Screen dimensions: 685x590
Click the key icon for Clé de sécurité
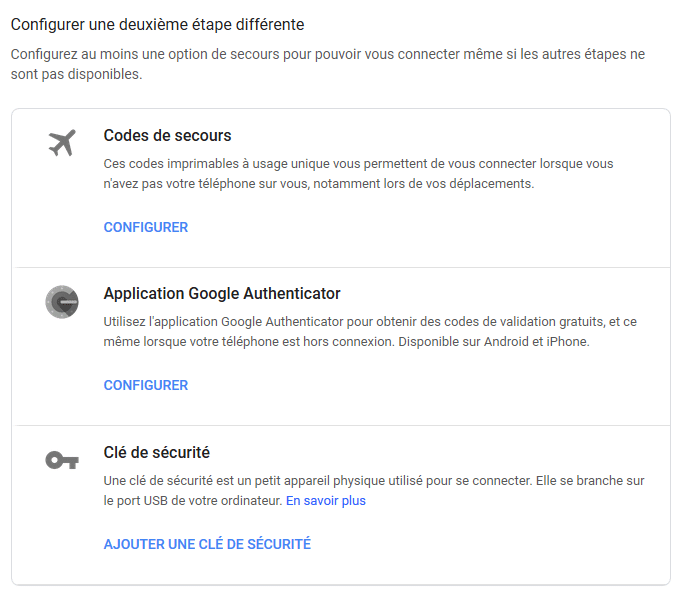(62, 460)
